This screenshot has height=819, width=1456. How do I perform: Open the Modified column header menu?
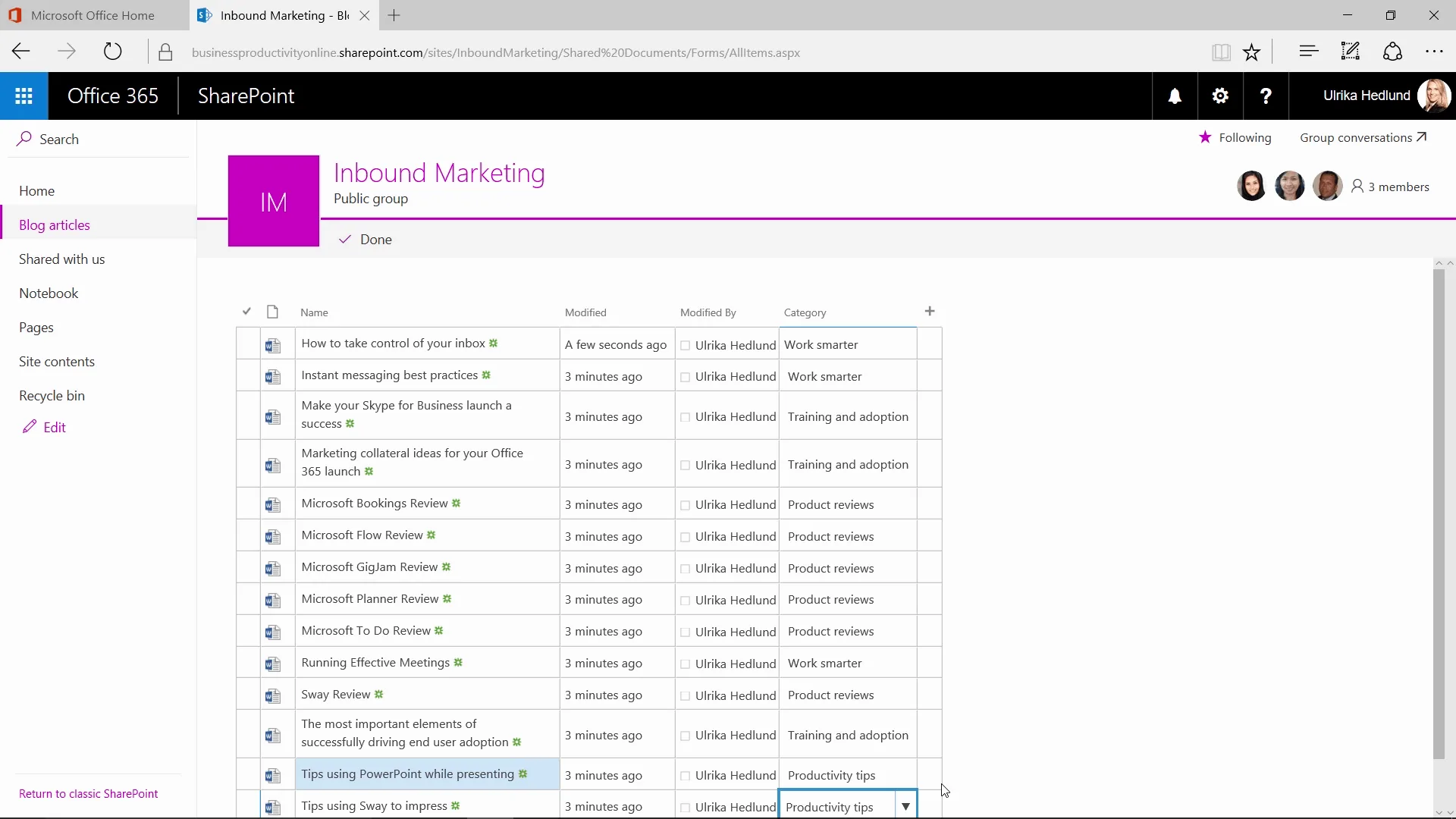click(x=585, y=312)
